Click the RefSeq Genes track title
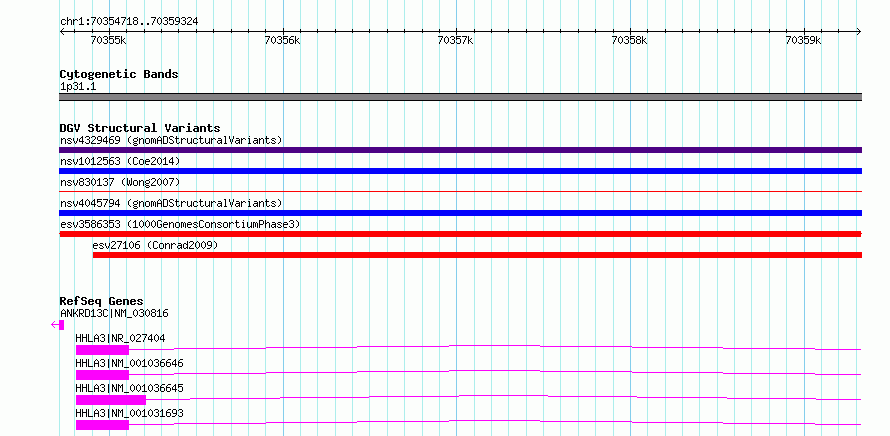 point(102,301)
